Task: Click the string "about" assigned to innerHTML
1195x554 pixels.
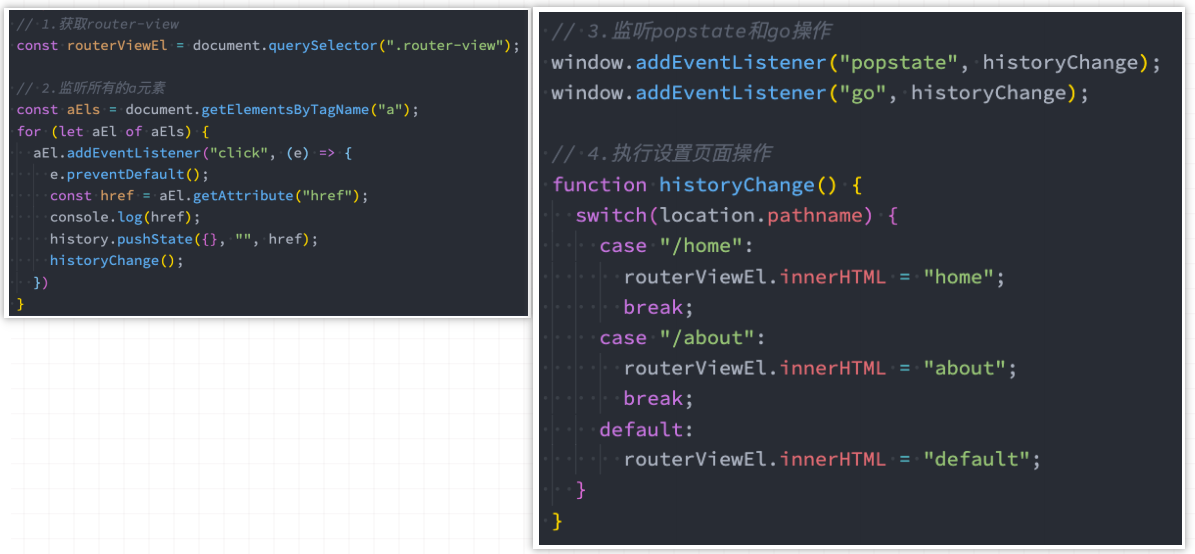Action: tap(965, 368)
